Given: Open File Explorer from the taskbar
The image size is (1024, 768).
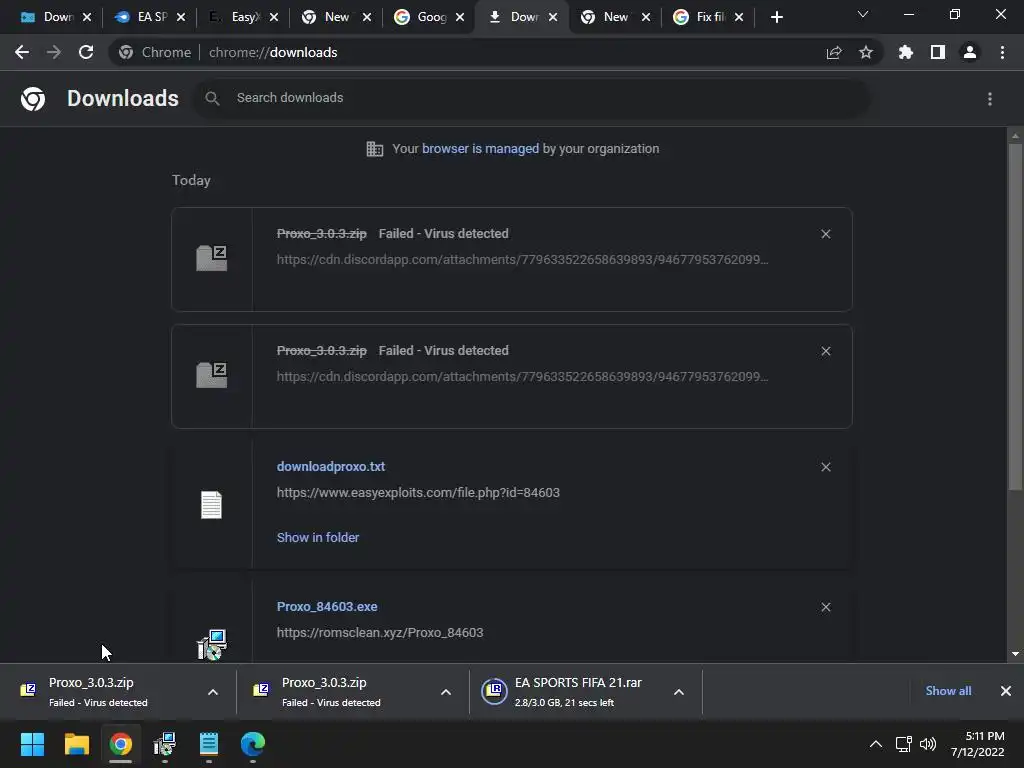Looking at the screenshot, I should pyautogui.click(x=76, y=744).
